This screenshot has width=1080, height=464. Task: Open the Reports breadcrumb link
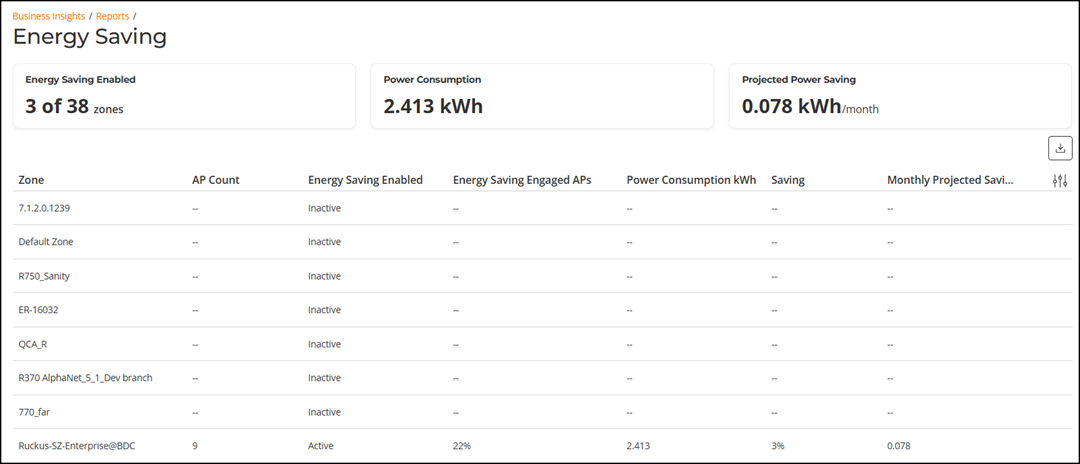click(x=112, y=16)
